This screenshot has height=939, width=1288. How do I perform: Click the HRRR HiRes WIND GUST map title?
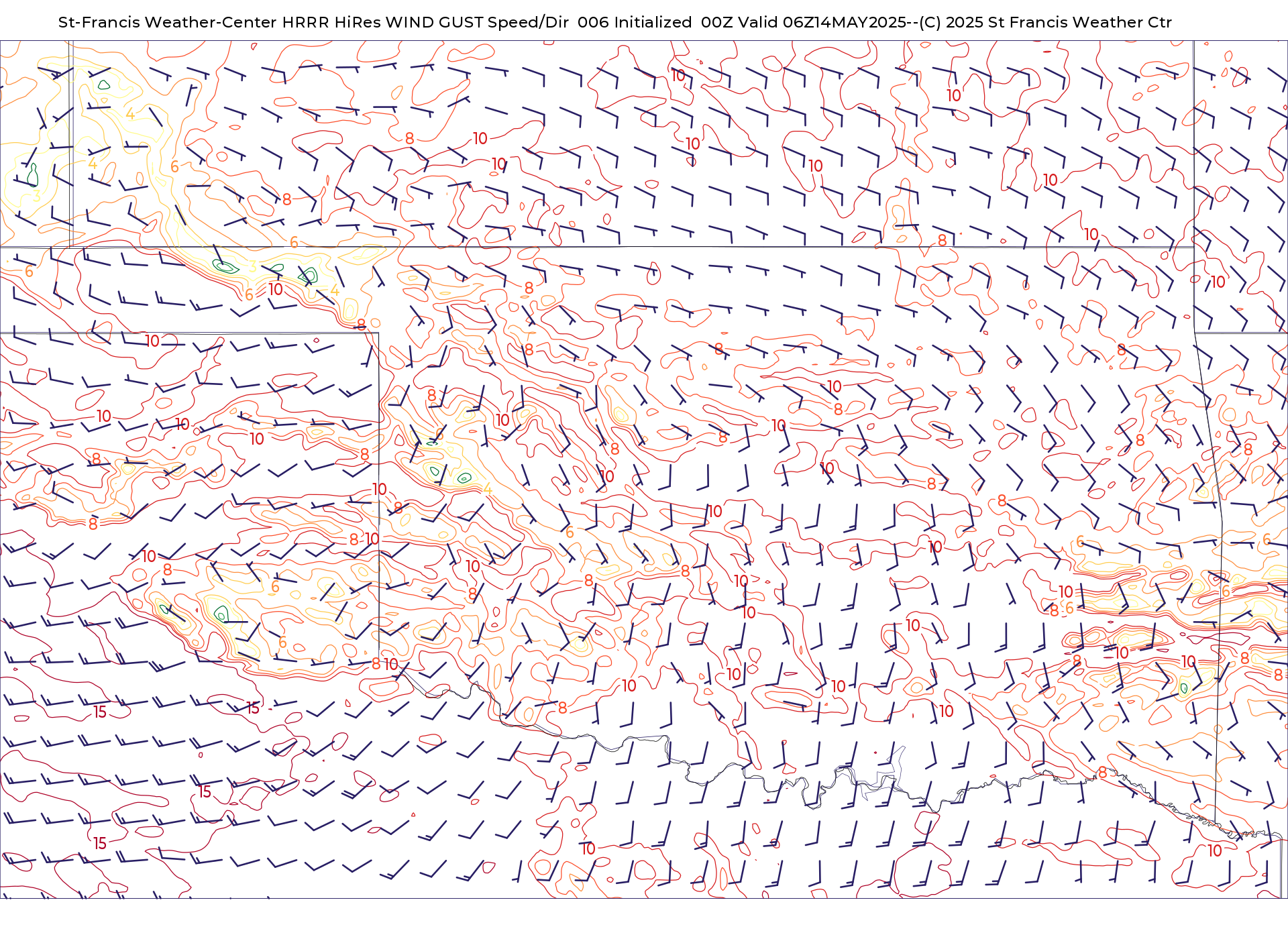coord(614,22)
